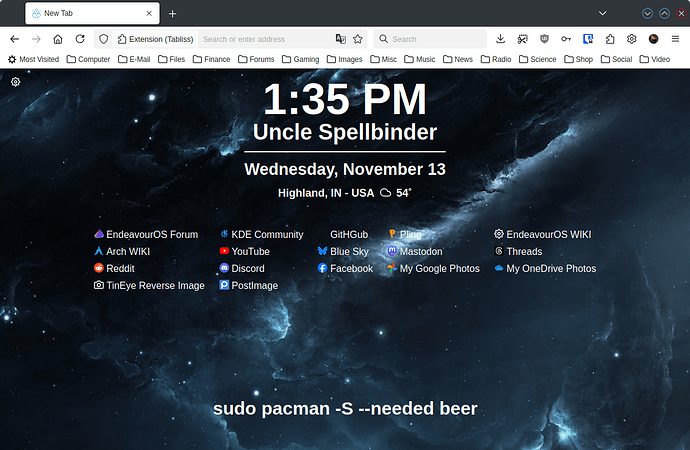The image size is (690, 450).
Task: Open the Misc bookmark folder
Action: tap(383, 59)
